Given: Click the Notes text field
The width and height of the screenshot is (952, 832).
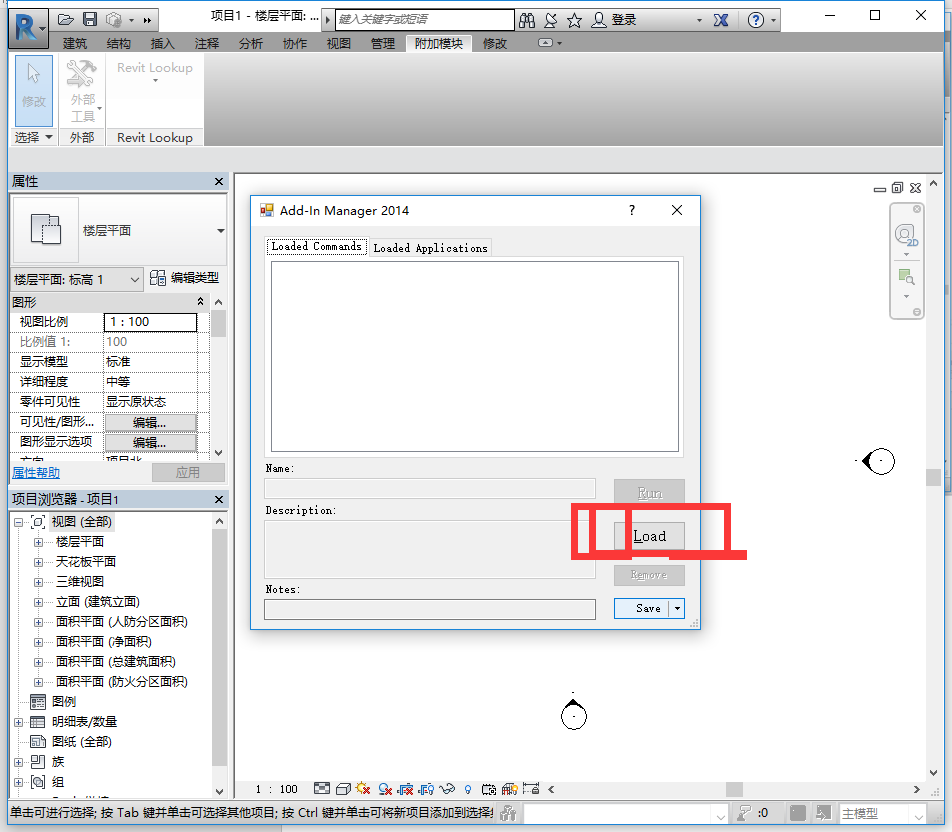Looking at the screenshot, I should pos(430,610).
